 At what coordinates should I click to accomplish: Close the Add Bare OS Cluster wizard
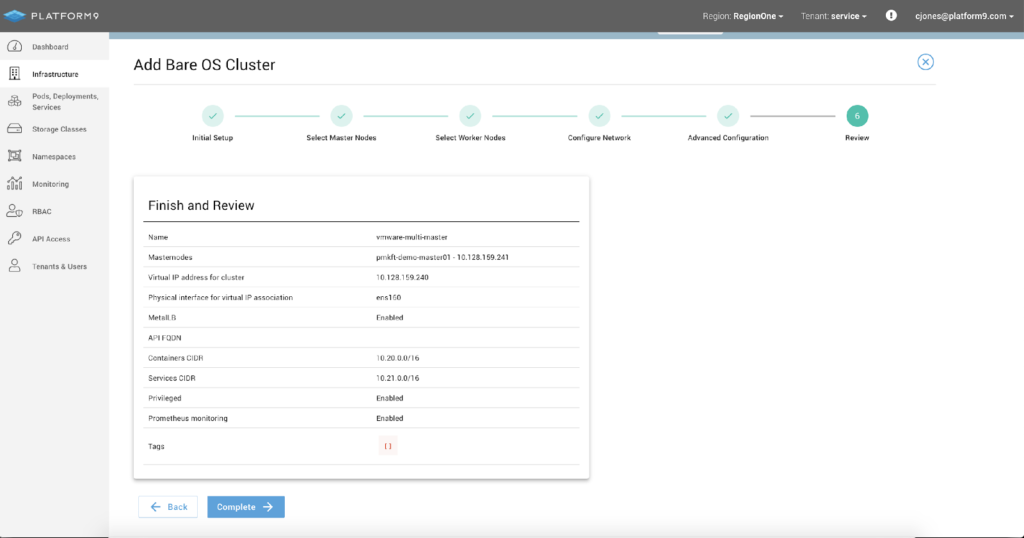(925, 62)
